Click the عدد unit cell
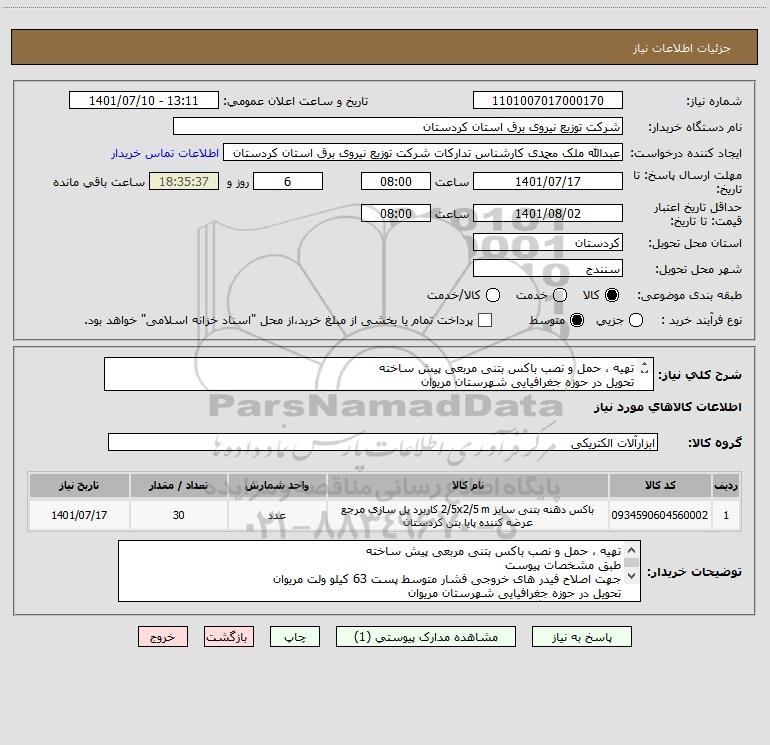 click(277, 515)
